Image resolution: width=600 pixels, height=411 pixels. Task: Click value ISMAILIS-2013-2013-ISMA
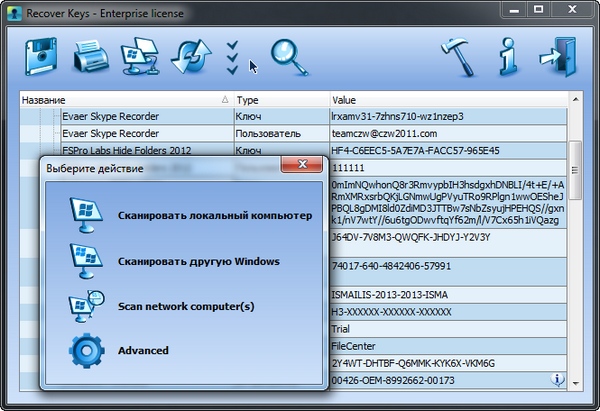click(390, 295)
